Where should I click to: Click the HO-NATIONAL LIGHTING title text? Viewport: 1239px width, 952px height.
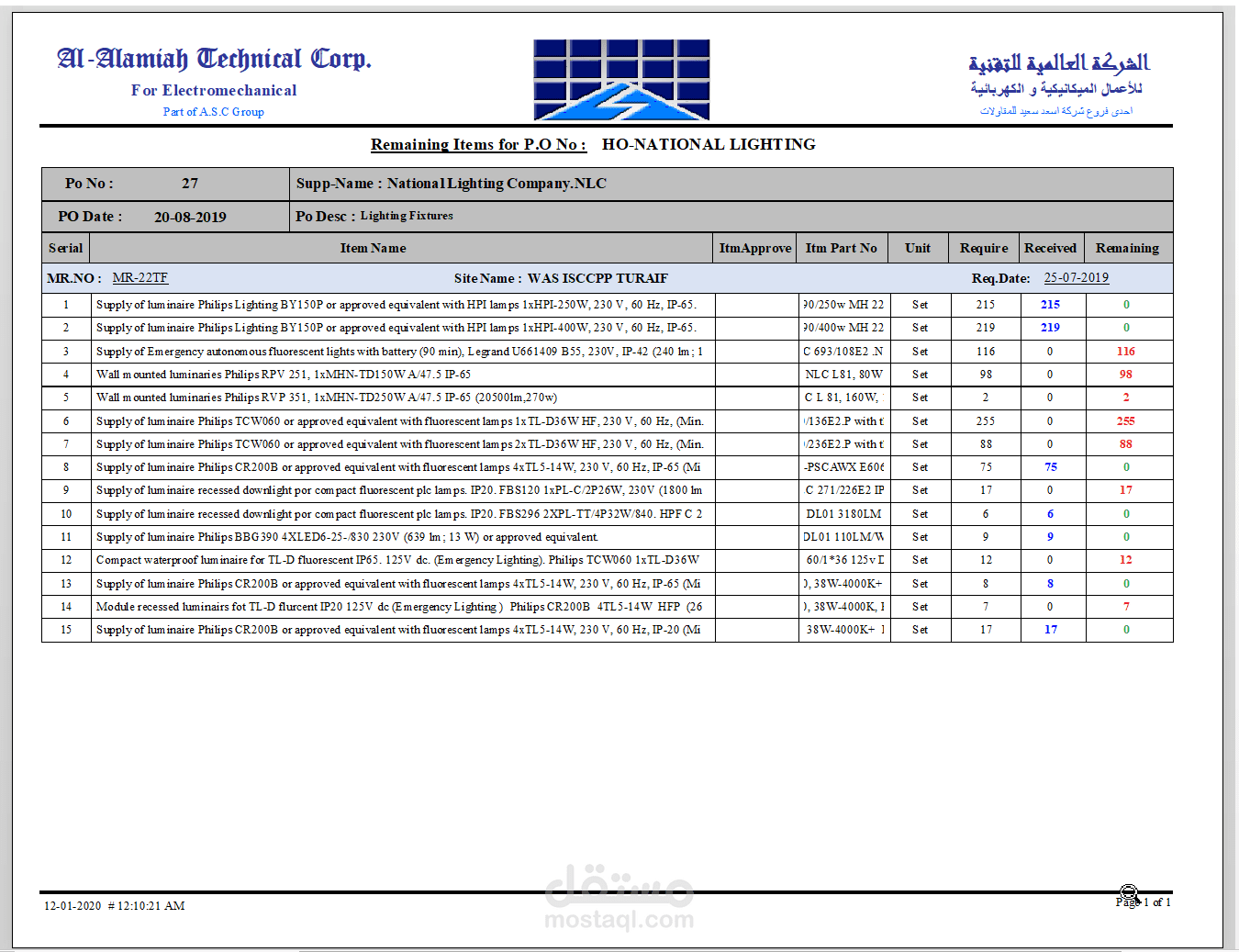(x=709, y=144)
